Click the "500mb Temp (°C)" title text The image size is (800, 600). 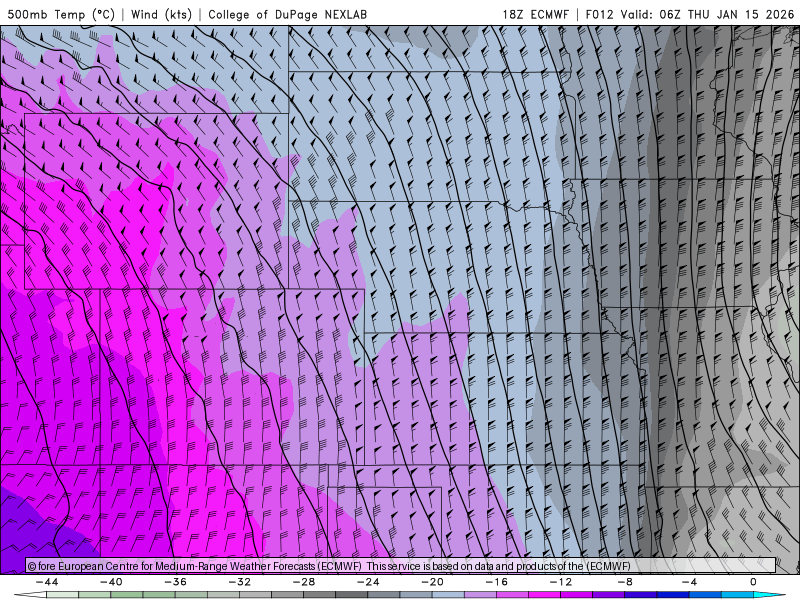61,14
